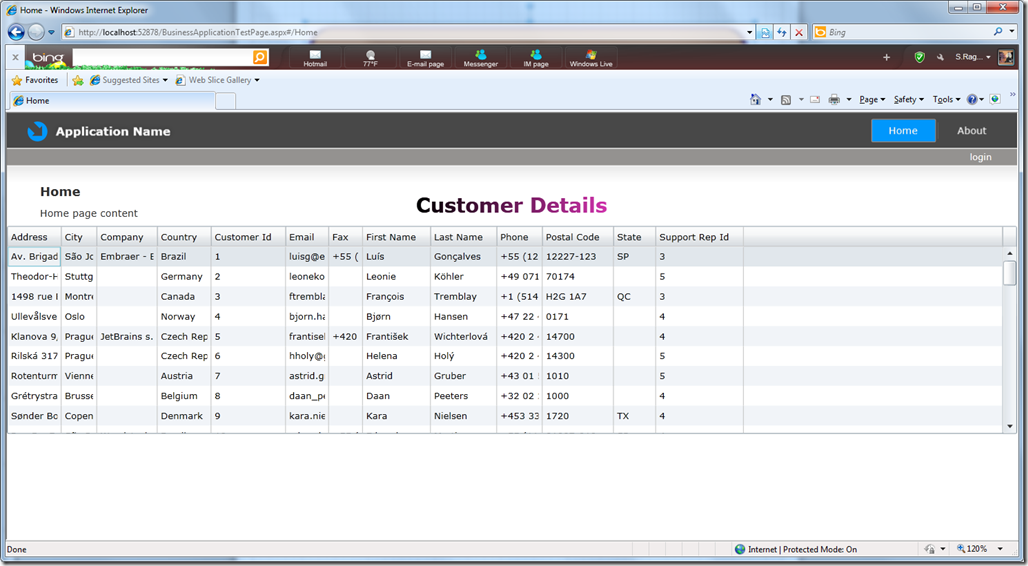Click the Add to Favorites bar star icon
The height and width of the screenshot is (566, 1028).
coord(78,80)
